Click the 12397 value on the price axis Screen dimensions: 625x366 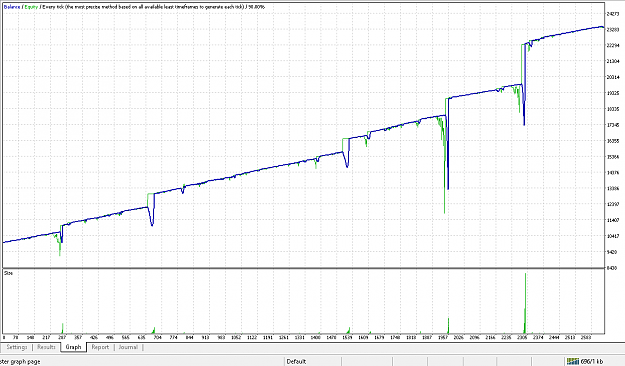[612, 204]
